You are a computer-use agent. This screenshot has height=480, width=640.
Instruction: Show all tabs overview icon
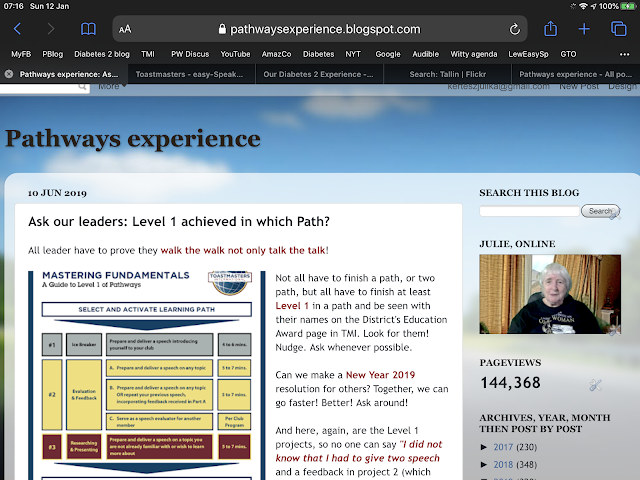[619, 29]
